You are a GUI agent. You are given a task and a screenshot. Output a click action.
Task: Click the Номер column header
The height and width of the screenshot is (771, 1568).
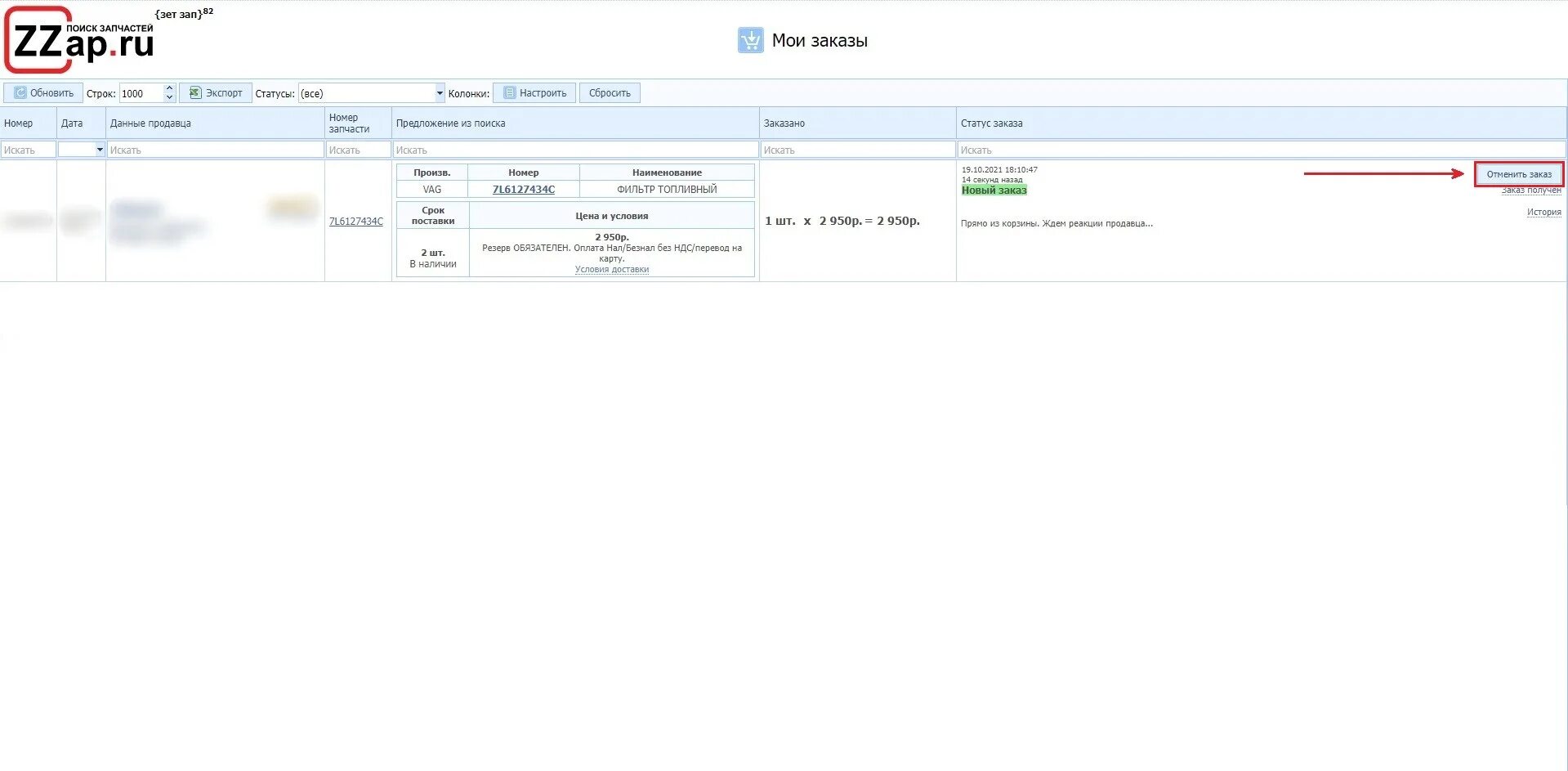(x=29, y=123)
